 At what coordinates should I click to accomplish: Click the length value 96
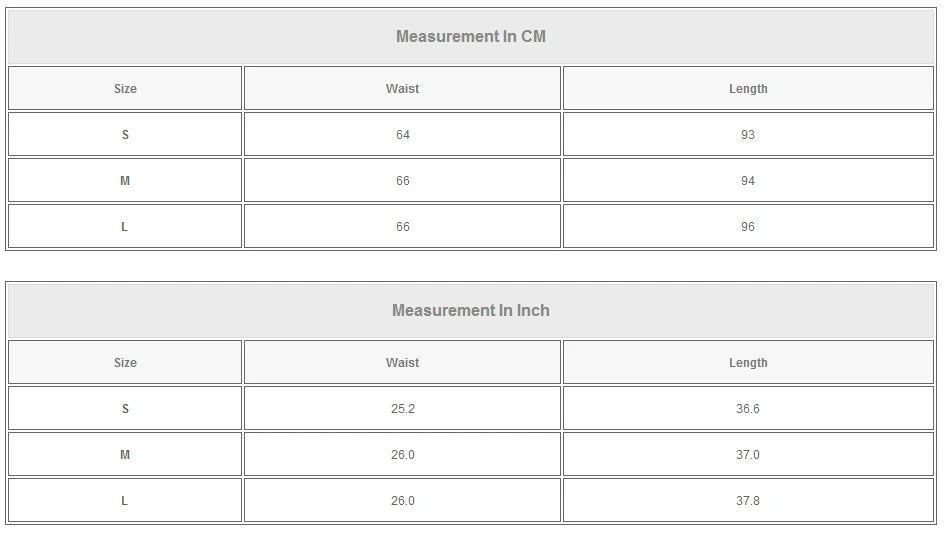(748, 227)
